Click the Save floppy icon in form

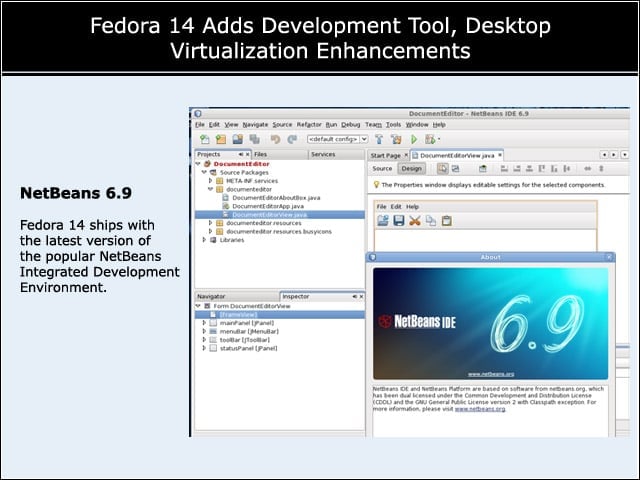tap(398, 221)
